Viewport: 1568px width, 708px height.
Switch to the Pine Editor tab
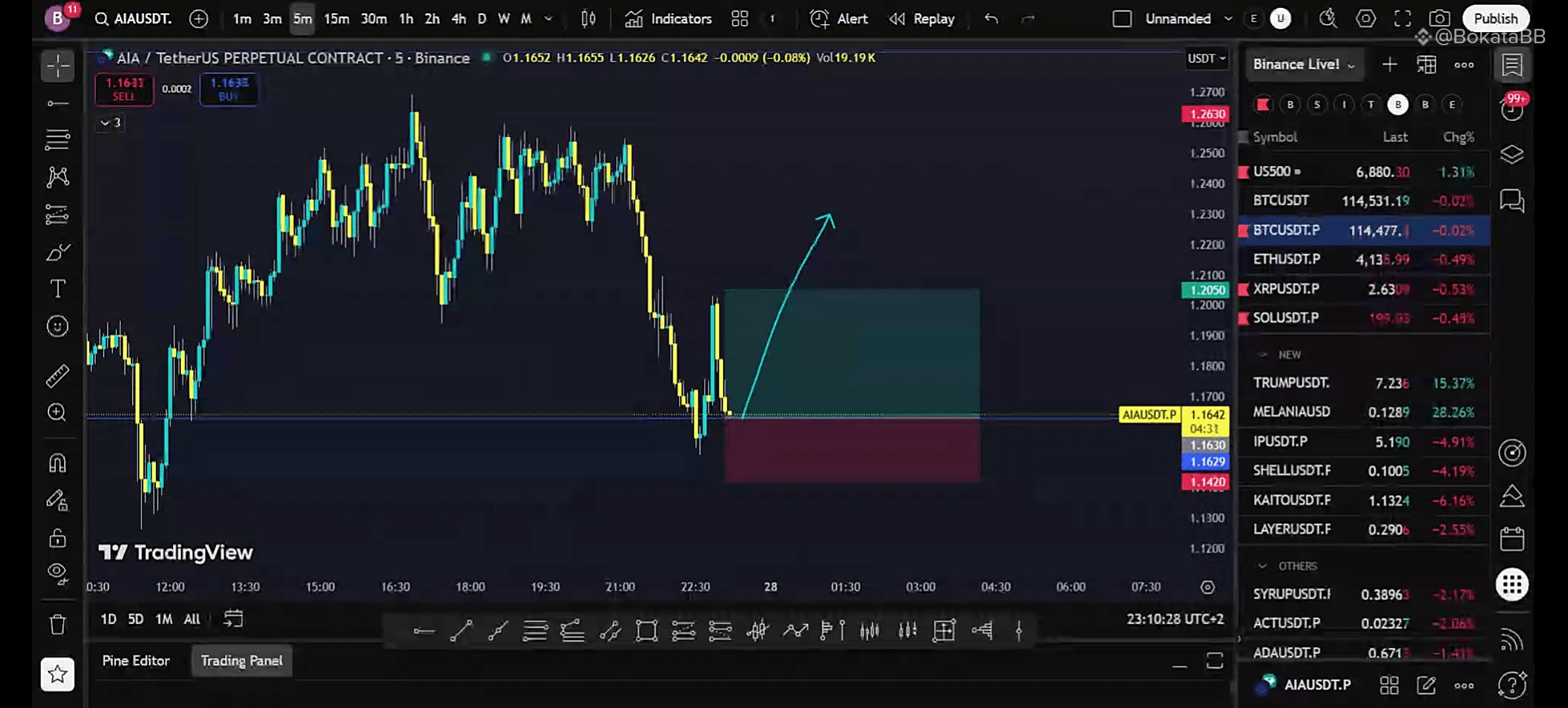[136, 661]
